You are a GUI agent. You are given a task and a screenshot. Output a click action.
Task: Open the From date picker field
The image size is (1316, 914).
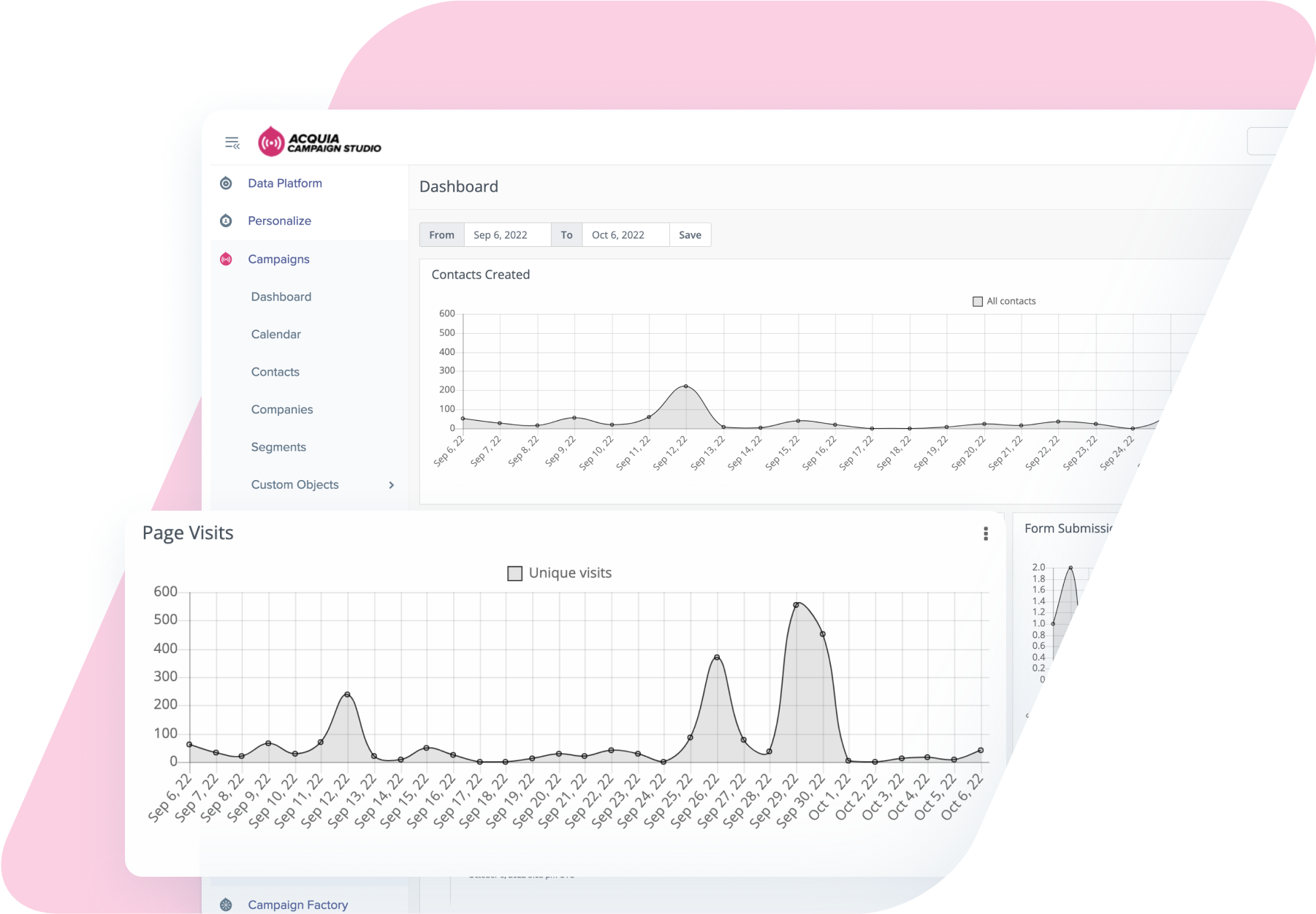point(507,235)
